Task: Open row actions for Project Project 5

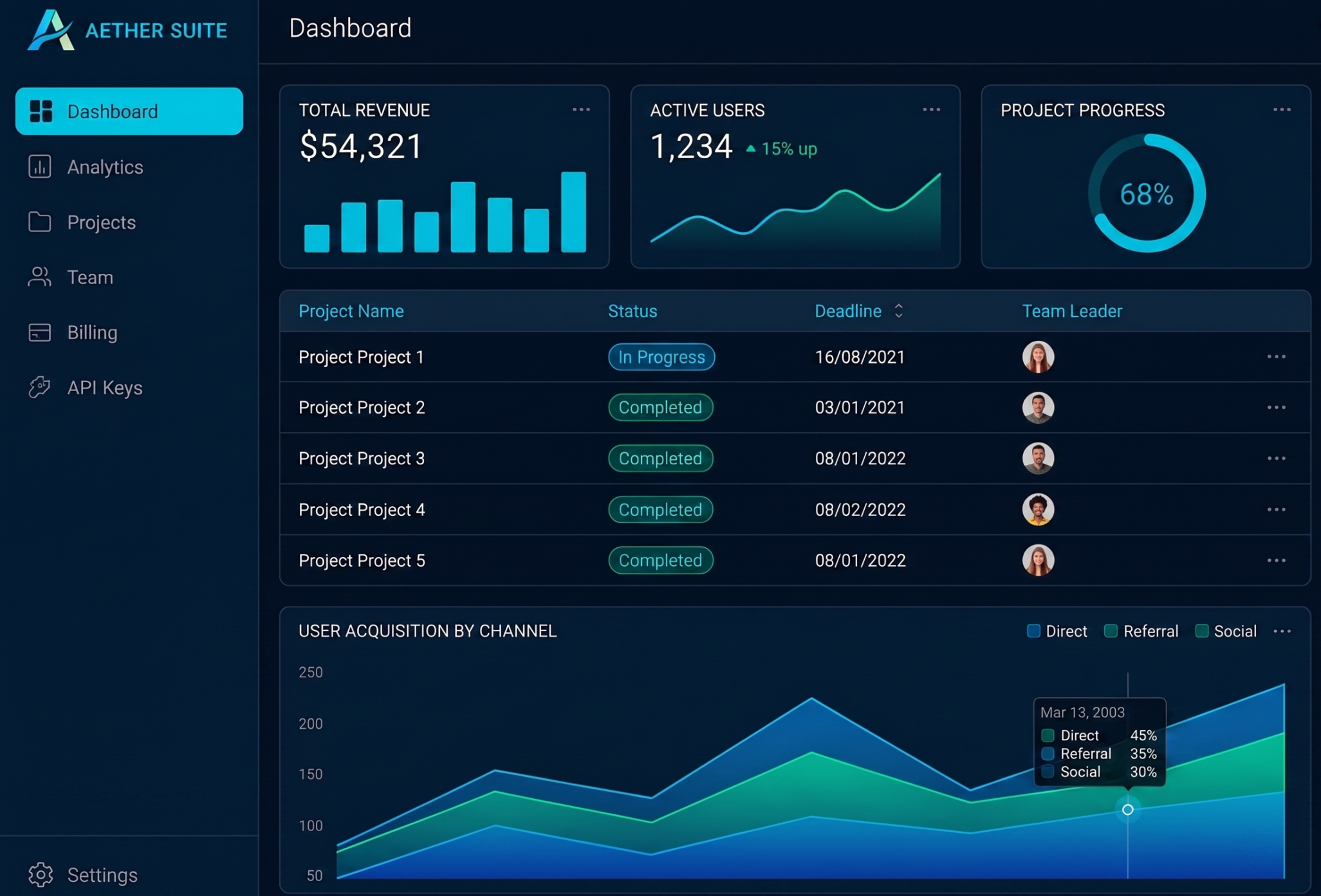Action: point(1276,561)
